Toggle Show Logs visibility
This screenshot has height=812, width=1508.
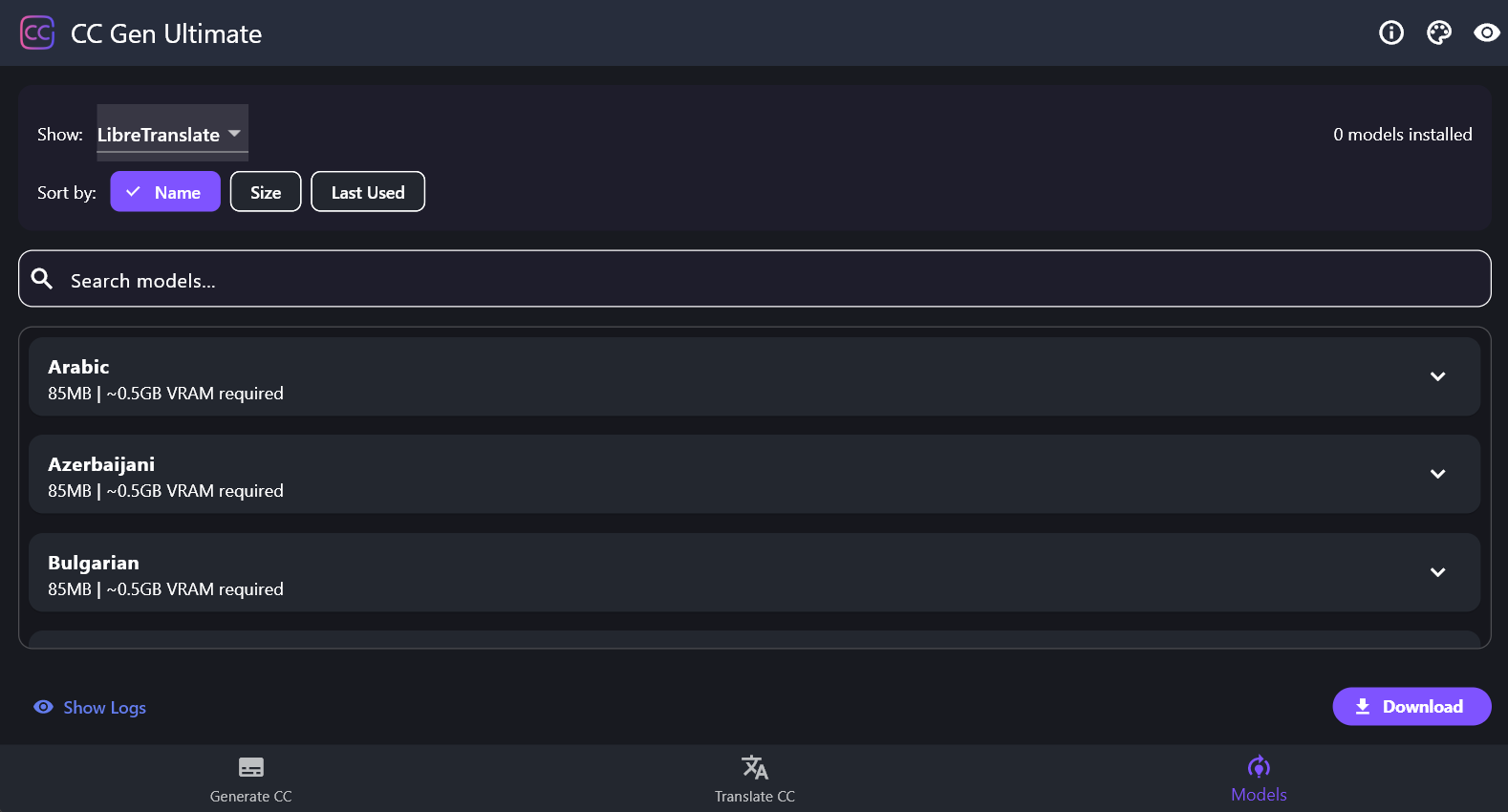click(x=89, y=707)
